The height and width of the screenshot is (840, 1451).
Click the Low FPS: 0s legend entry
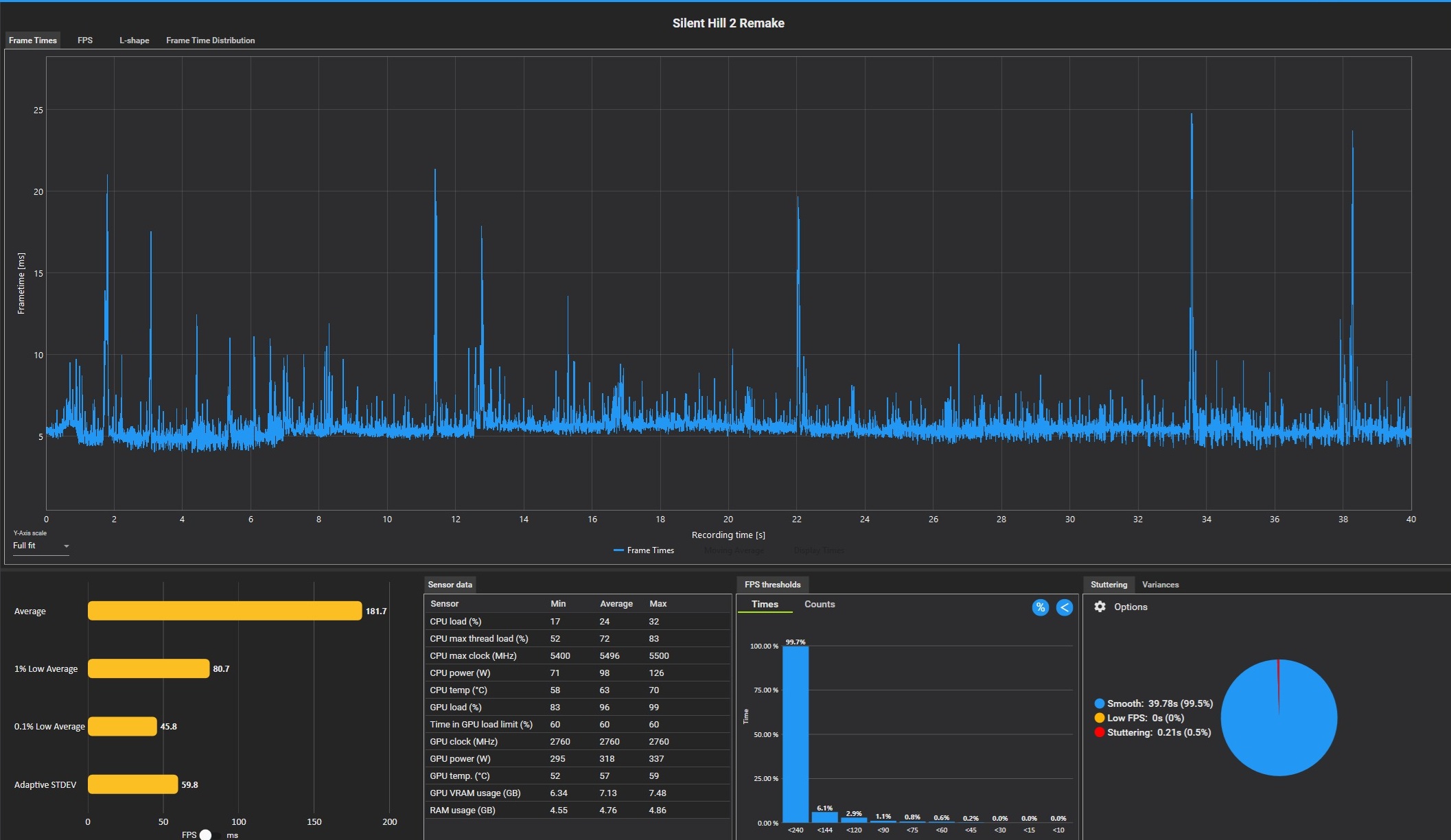[x=1139, y=718]
